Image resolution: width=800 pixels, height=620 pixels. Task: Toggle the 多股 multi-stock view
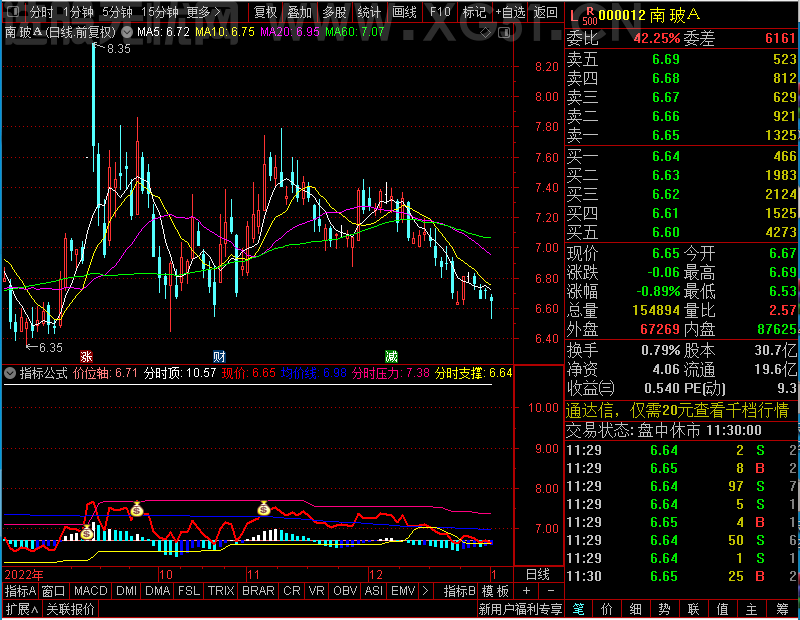pos(334,12)
